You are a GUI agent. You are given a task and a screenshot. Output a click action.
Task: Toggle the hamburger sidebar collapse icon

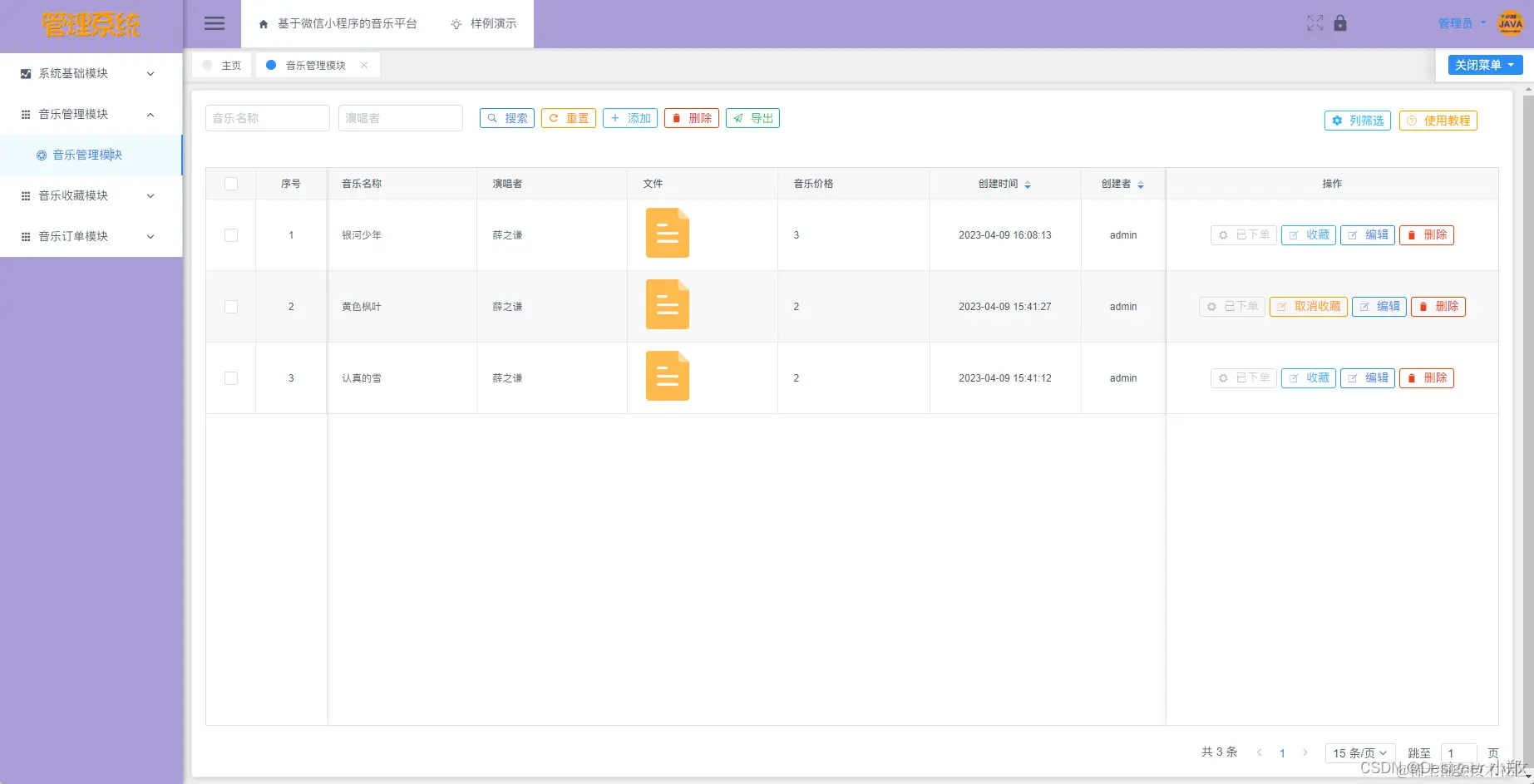[x=215, y=23]
